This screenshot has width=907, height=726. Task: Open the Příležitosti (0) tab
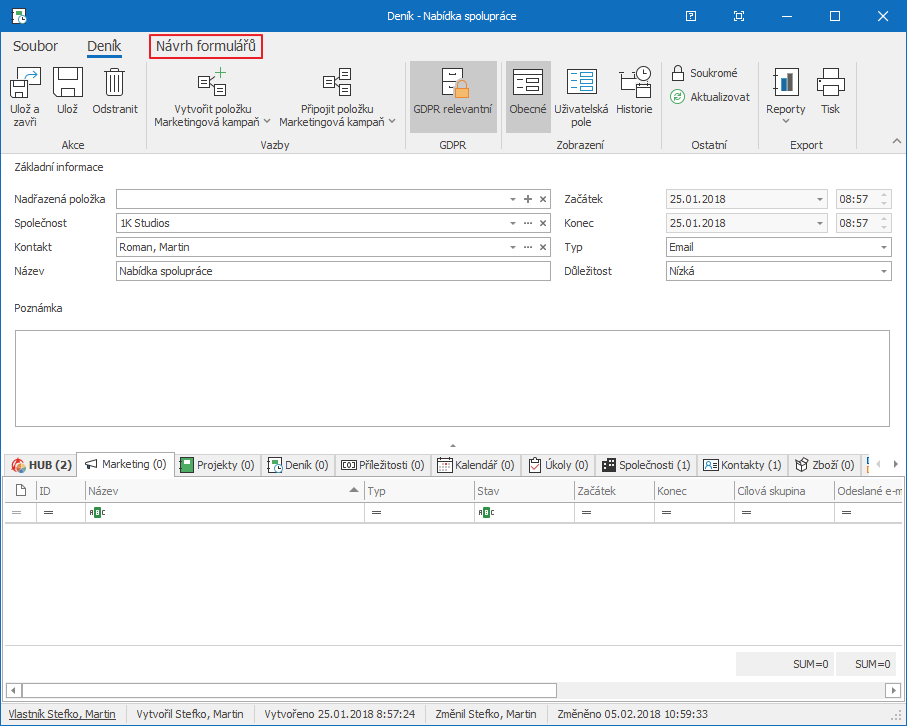382,465
